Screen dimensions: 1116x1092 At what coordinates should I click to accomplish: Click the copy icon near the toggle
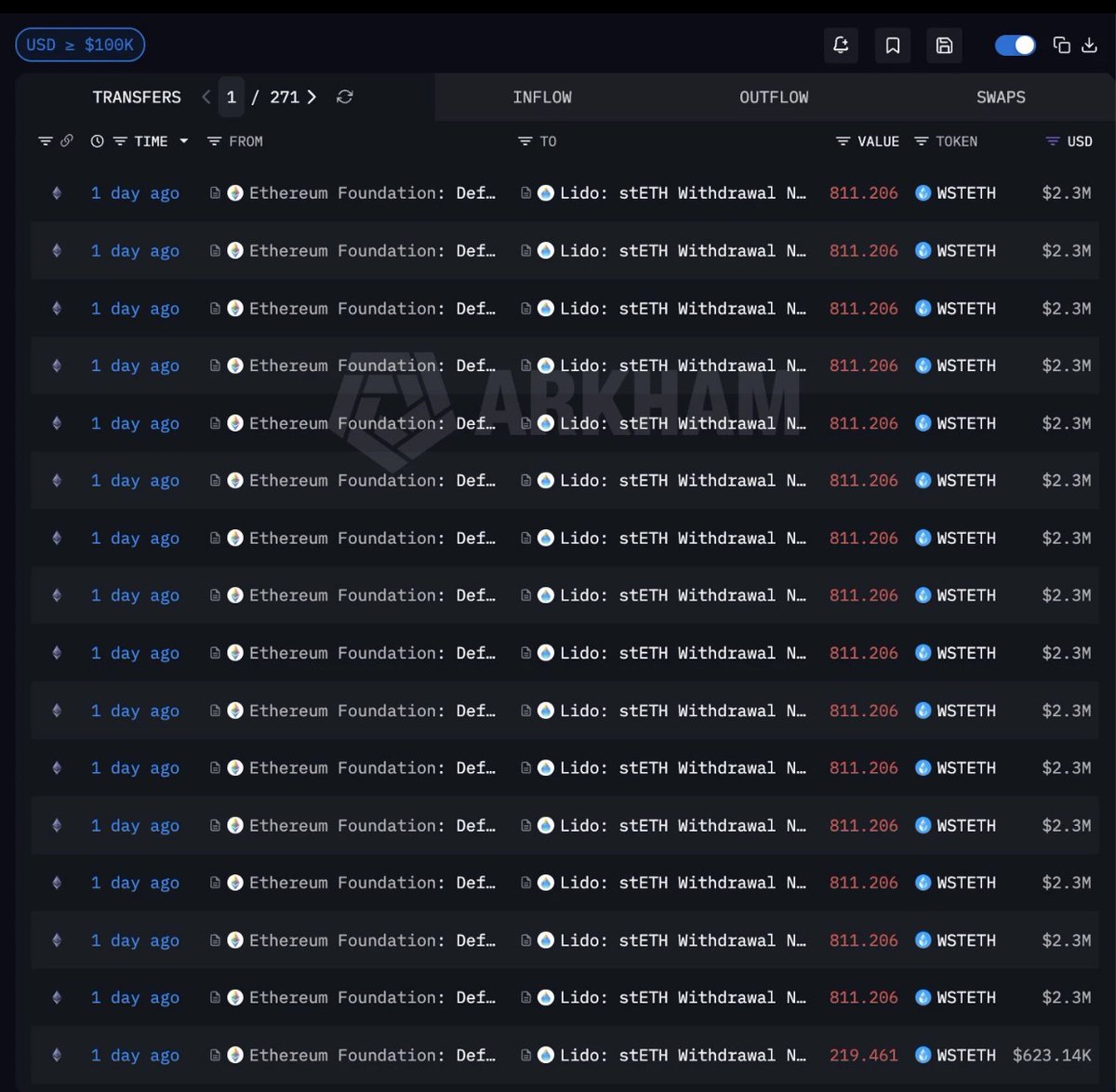(1062, 45)
